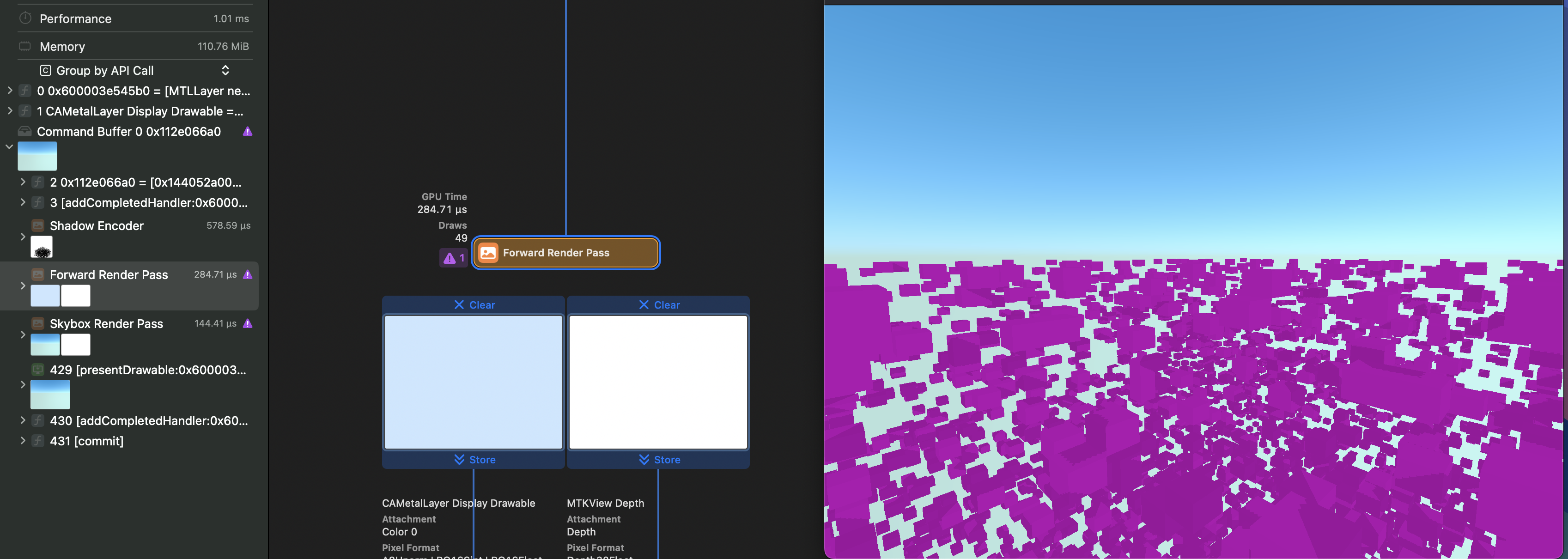The image size is (1568, 559).
Task: Click the 144.41 µs Skybox pass timing
Action: 215,323
